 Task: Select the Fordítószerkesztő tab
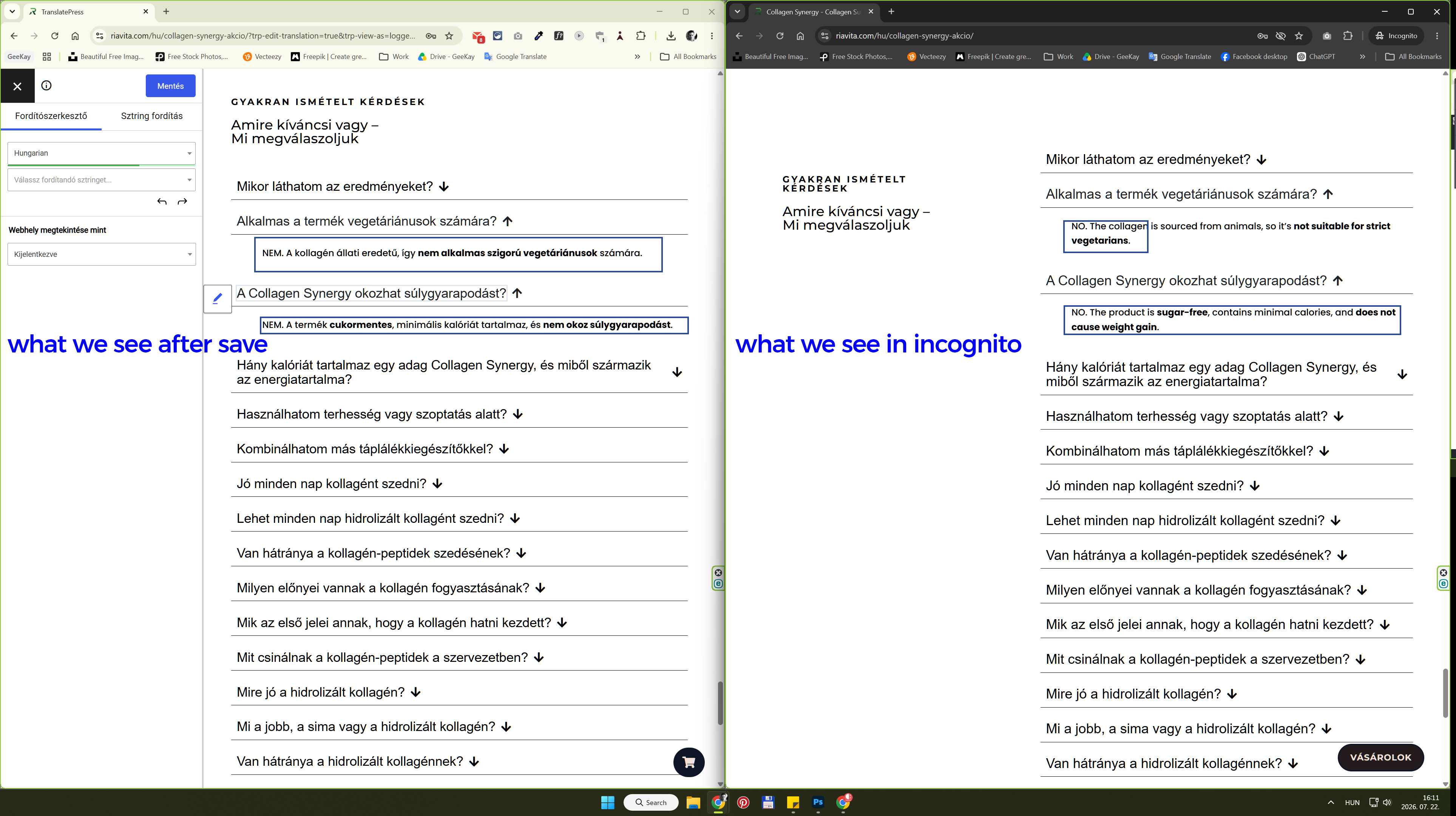51,116
